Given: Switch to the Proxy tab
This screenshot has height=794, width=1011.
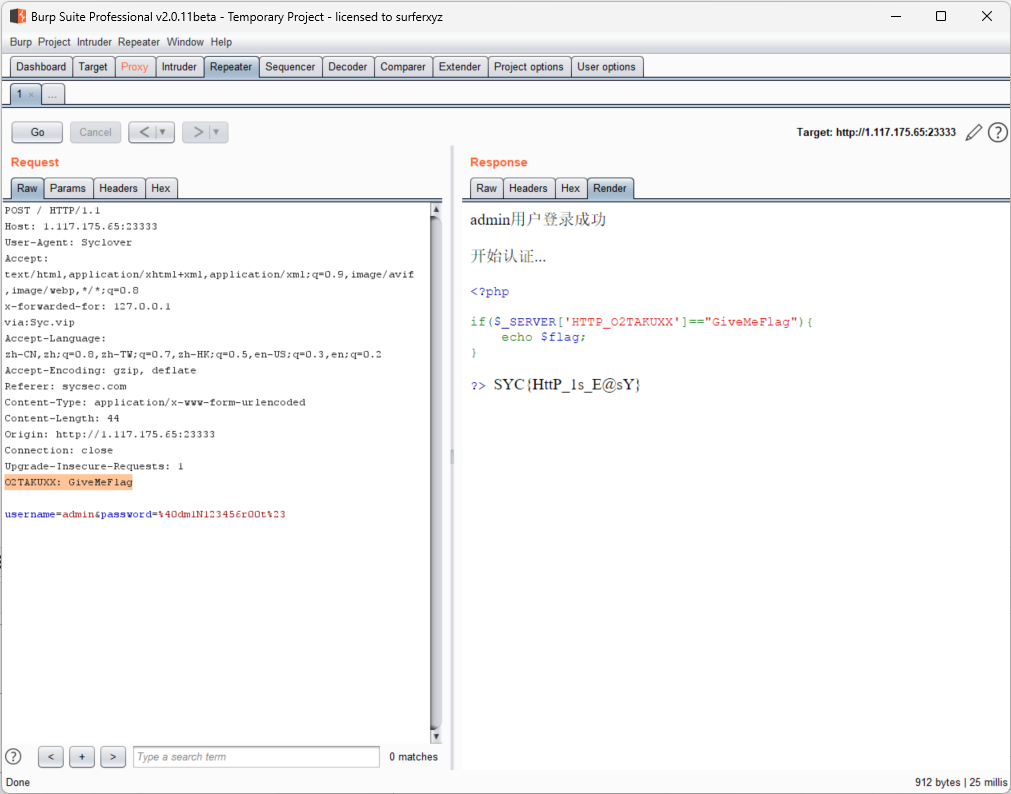Looking at the screenshot, I should click(134, 67).
